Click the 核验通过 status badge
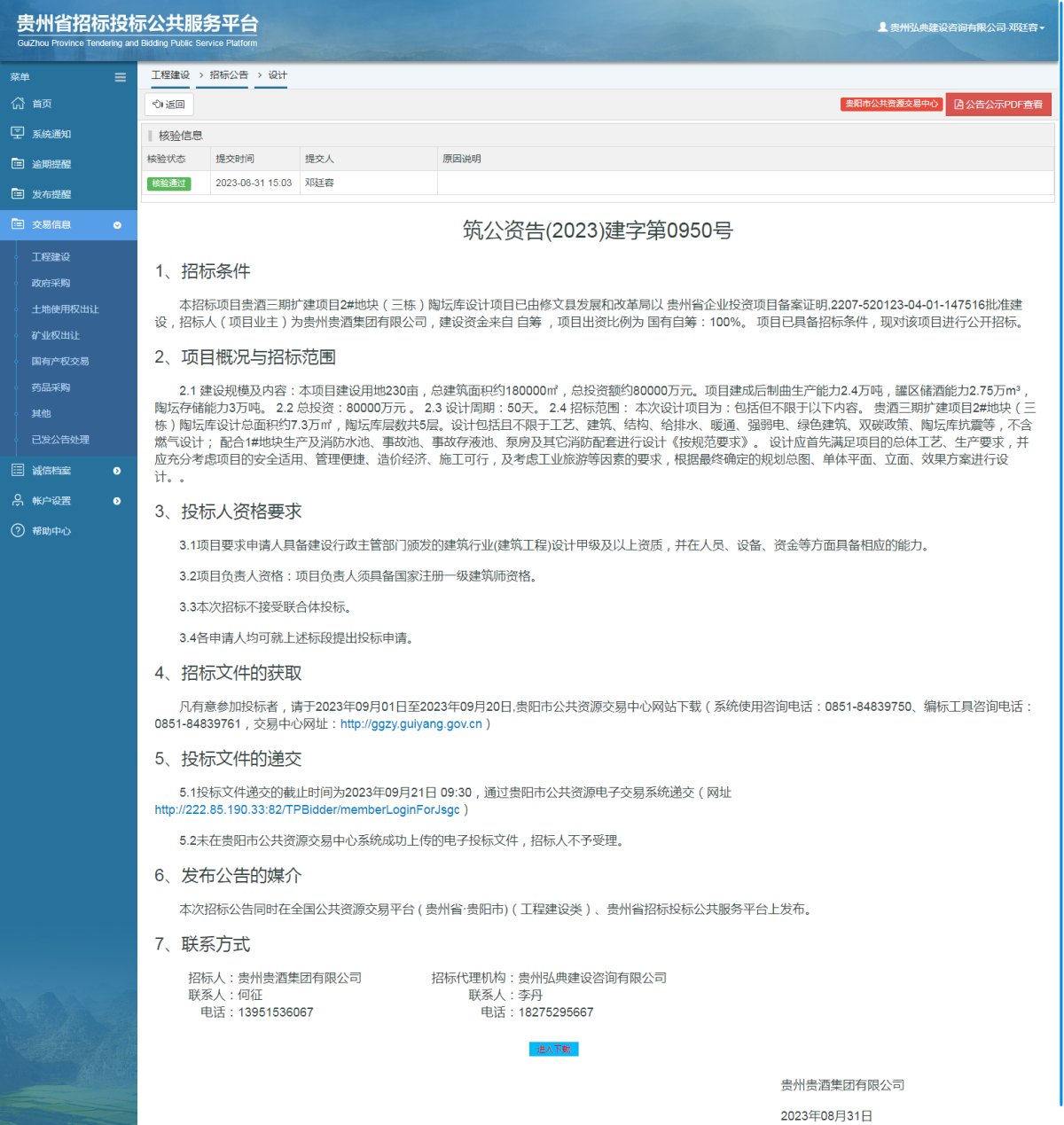This screenshot has height=1125, width=1064. tap(168, 184)
